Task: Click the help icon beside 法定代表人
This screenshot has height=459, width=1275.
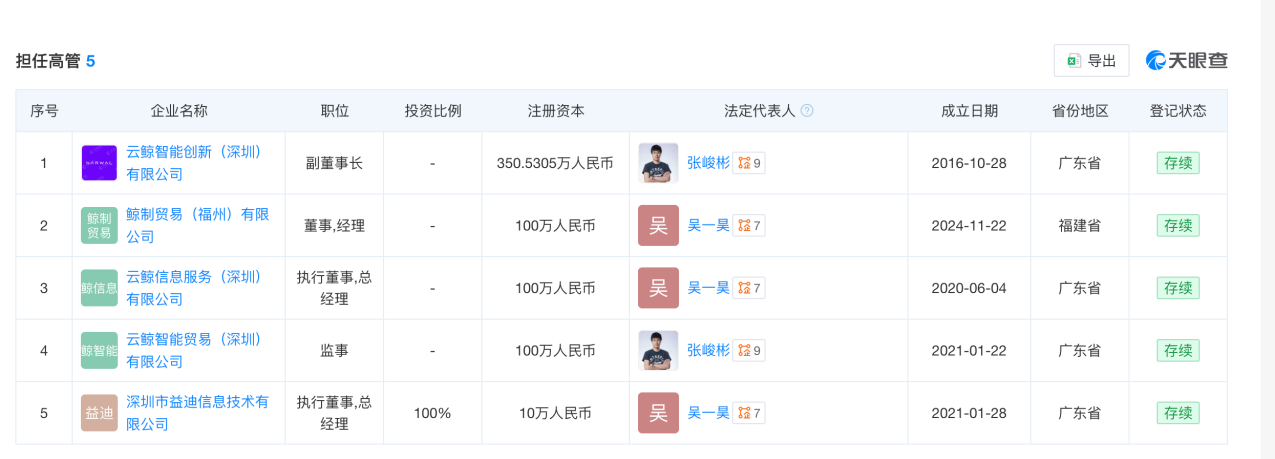Action: (807, 111)
